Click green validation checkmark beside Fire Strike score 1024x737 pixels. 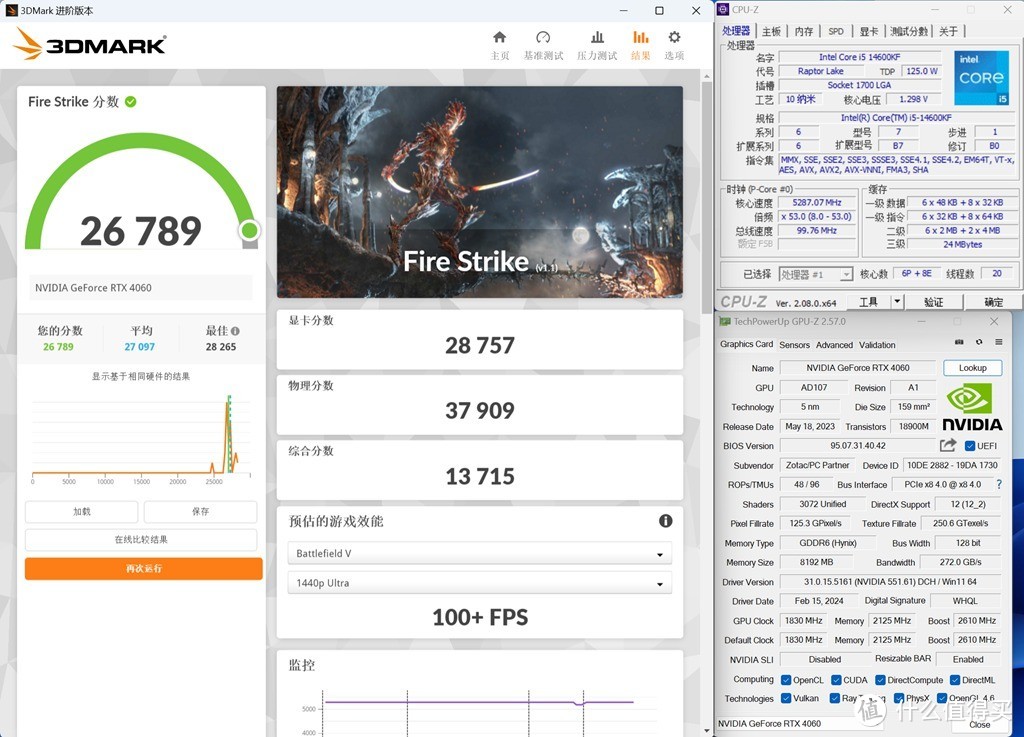131,101
